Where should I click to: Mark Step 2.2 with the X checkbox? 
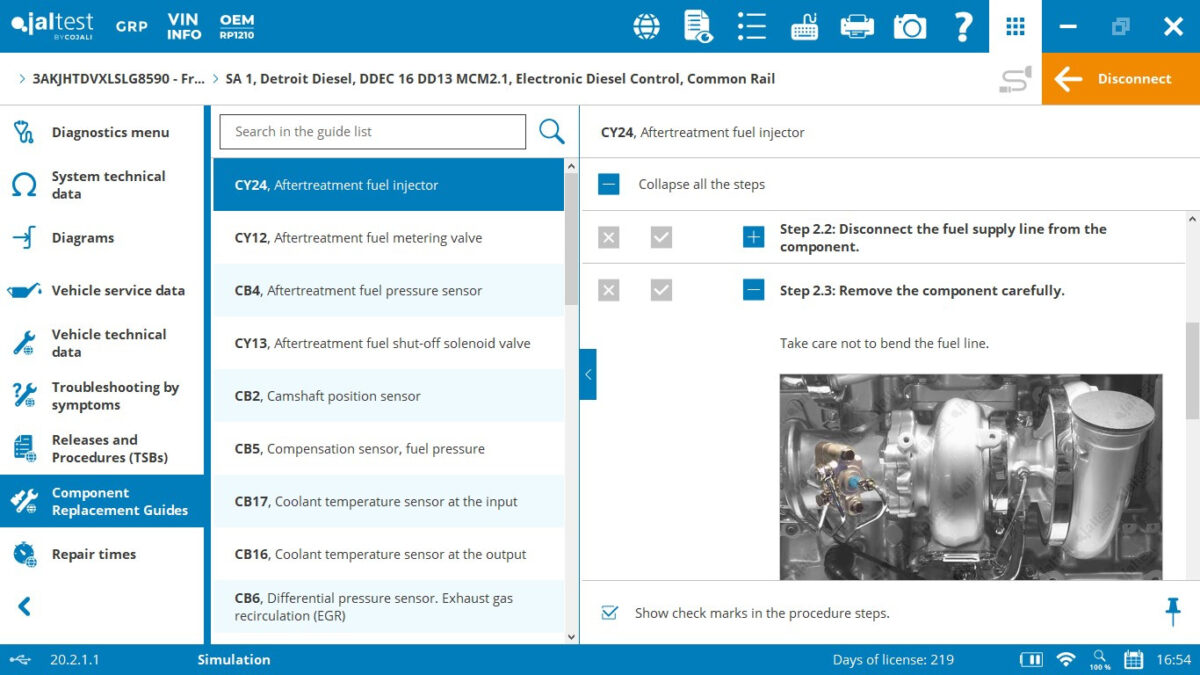(x=608, y=237)
